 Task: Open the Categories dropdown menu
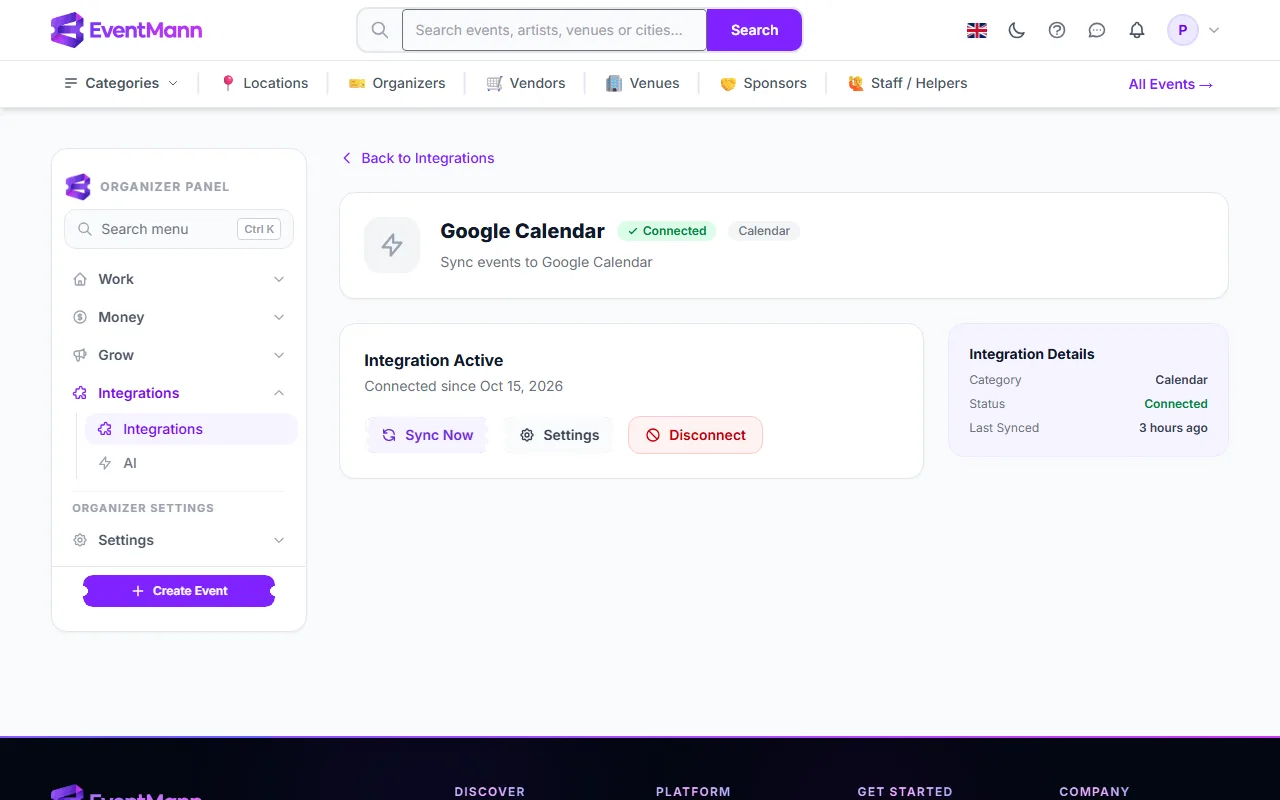point(121,83)
